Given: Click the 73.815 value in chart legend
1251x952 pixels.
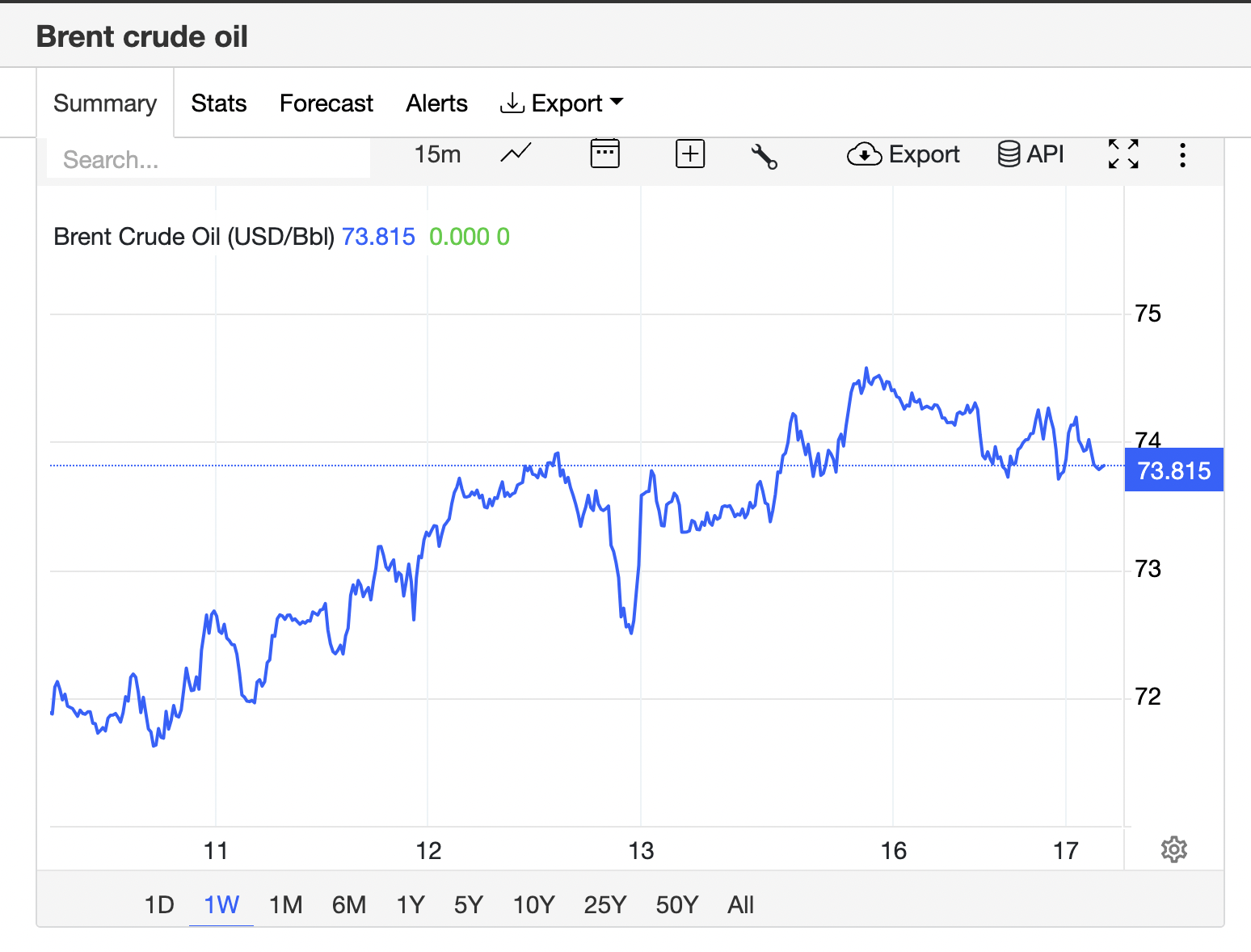Looking at the screenshot, I should [x=378, y=237].
